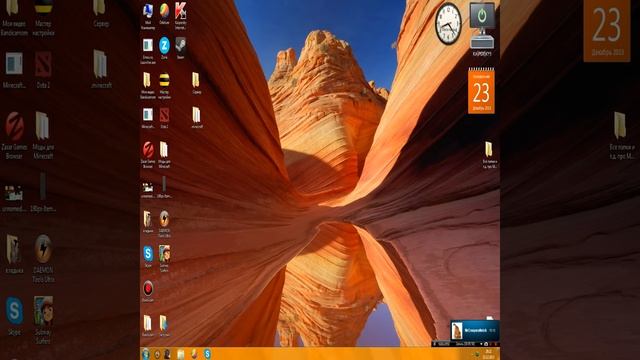Open the taskbar date and time display
The height and width of the screenshot is (360, 640).
tap(489, 354)
